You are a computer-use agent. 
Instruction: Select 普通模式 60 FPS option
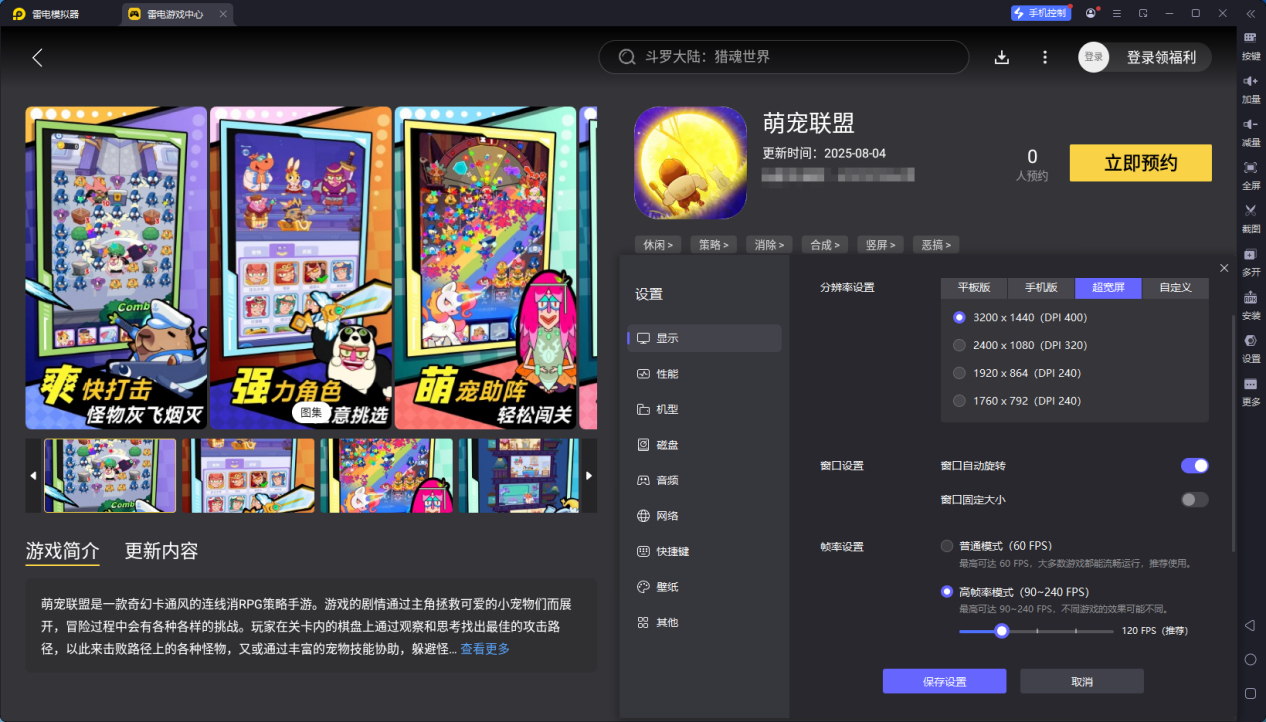(947, 546)
